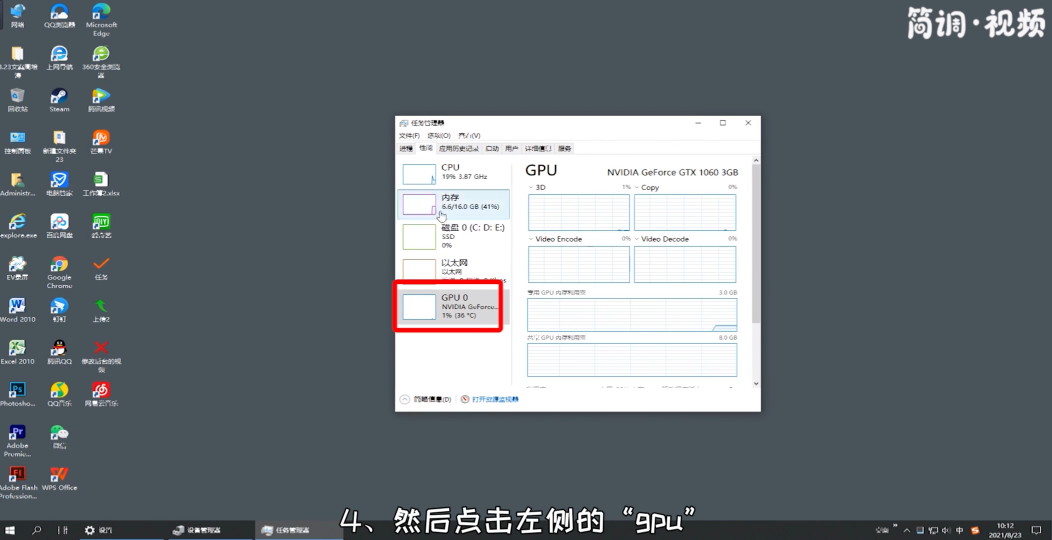This screenshot has height=540, width=1052.
Task: Select the Adobe Flash Professional desktop icon
Action: tap(17, 482)
